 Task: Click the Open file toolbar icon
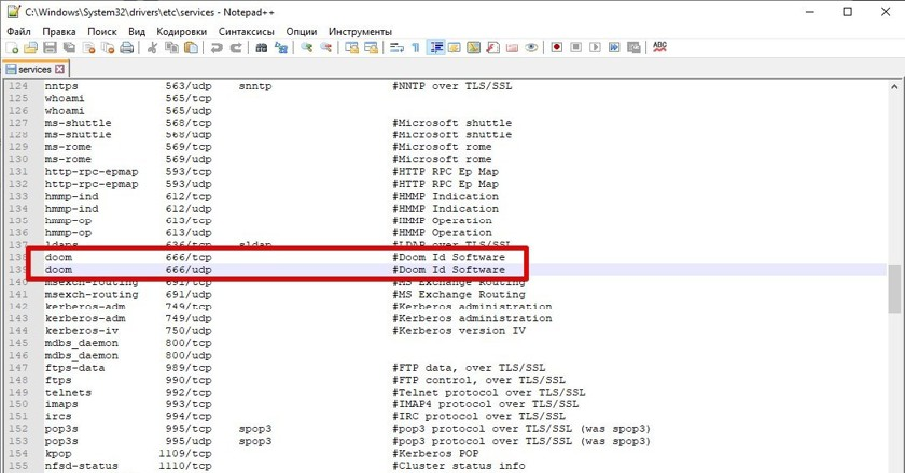(31, 48)
